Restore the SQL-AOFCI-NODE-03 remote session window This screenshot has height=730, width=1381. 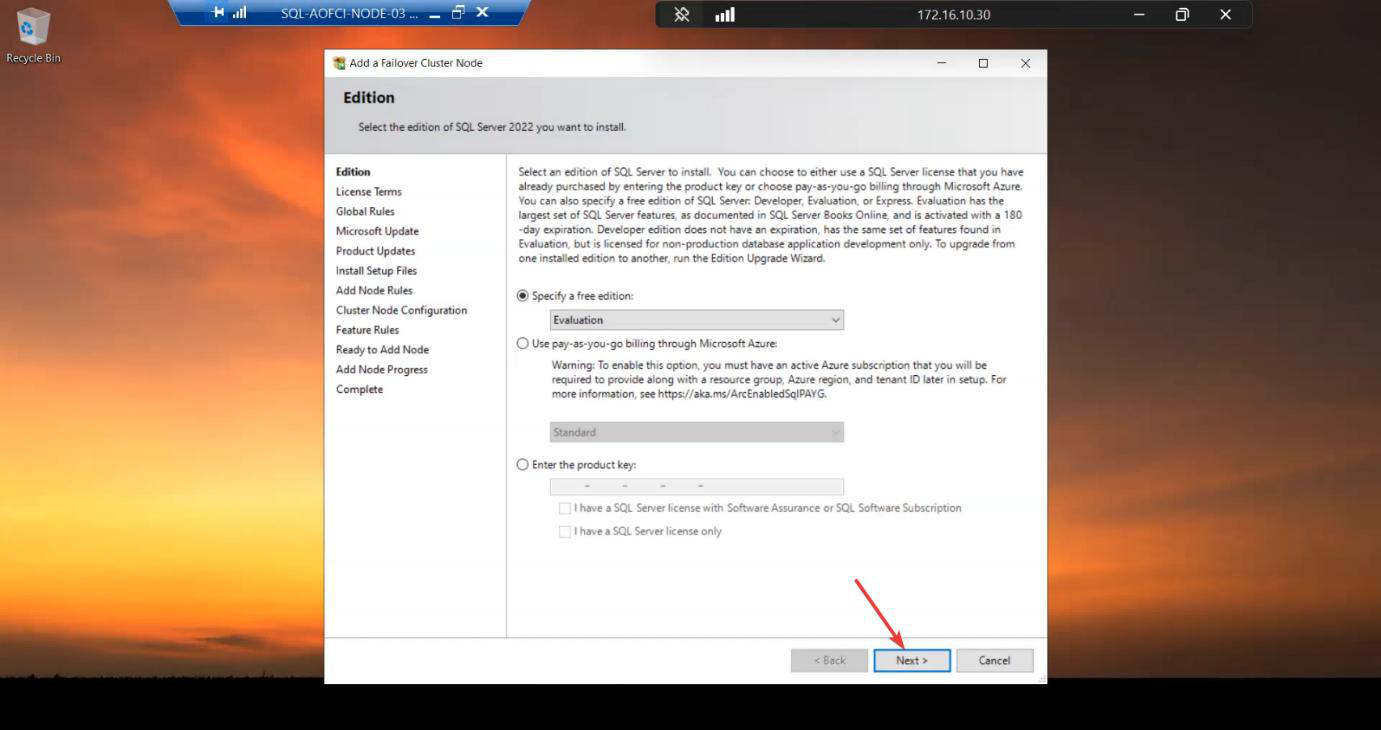(x=458, y=13)
